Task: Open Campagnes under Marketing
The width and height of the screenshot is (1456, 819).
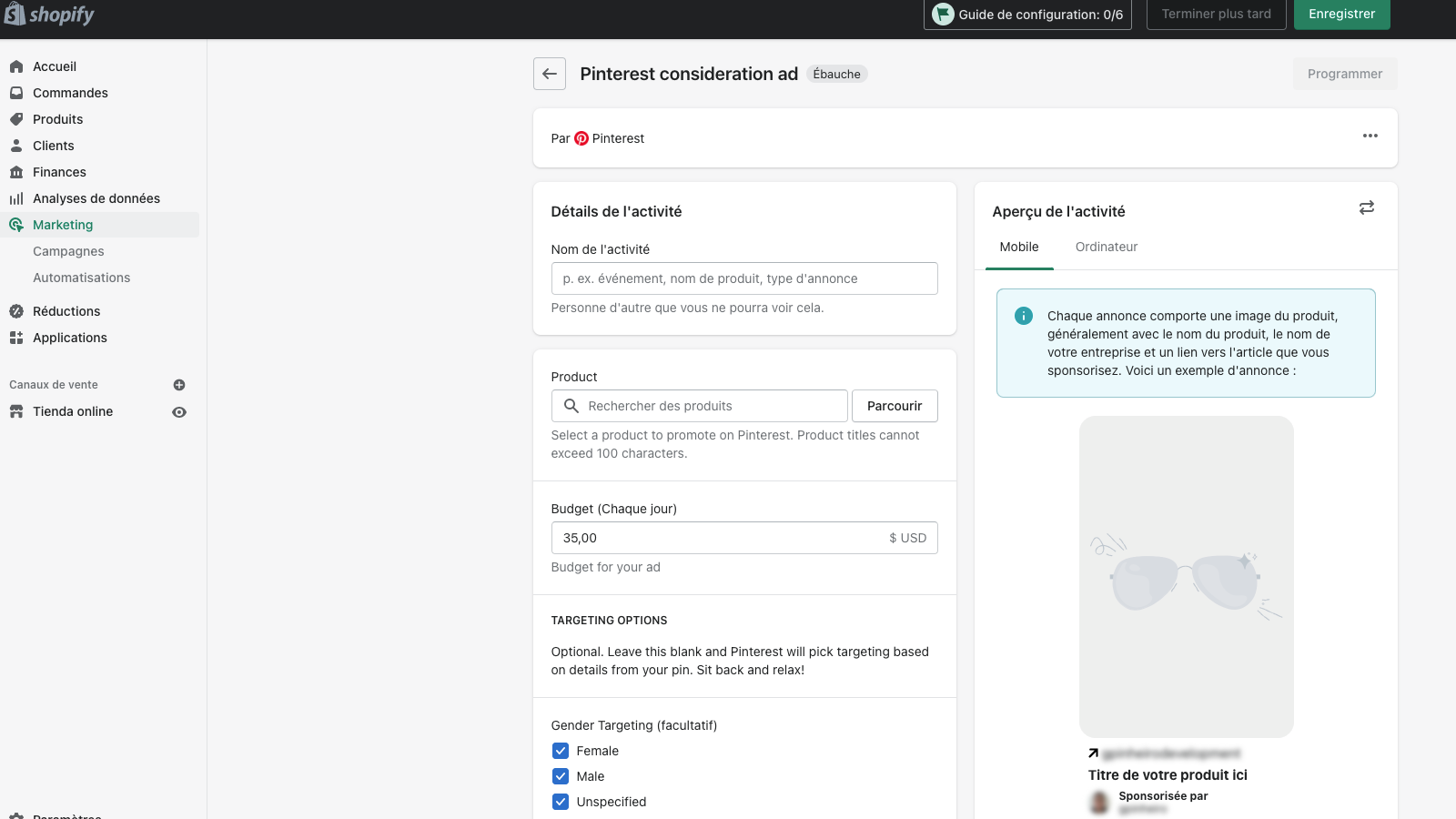Action: pos(68,251)
